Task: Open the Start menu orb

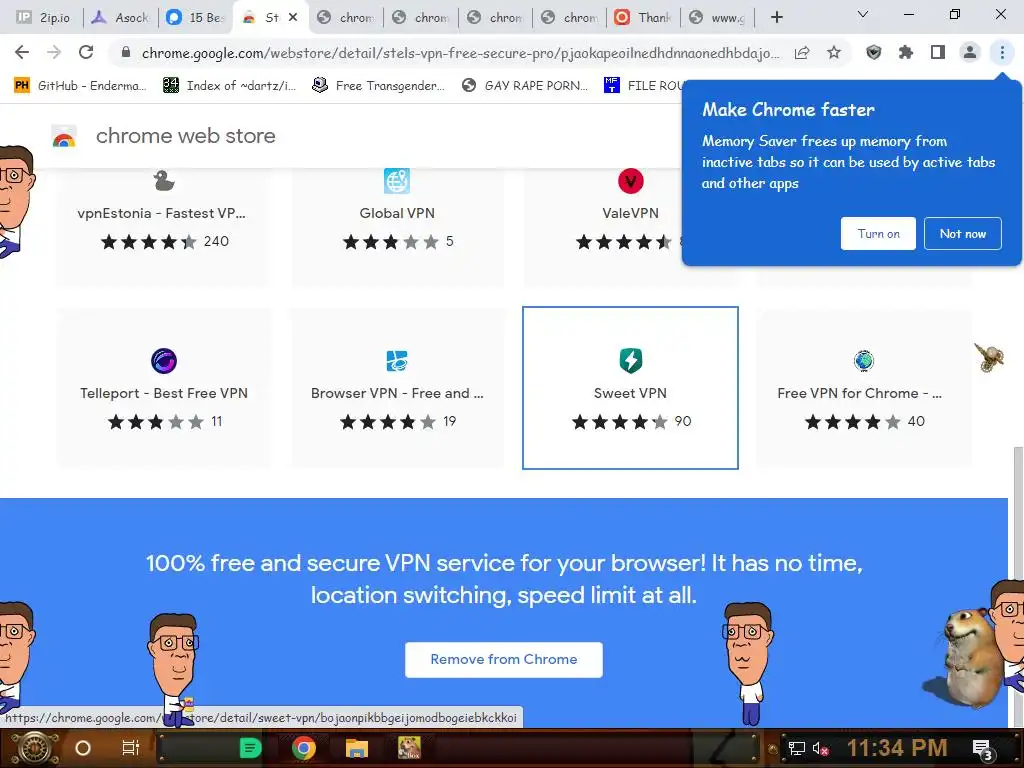Action: (x=35, y=748)
